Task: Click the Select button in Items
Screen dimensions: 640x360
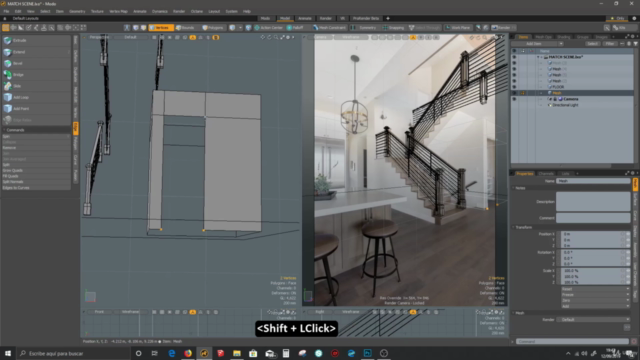Action: point(592,44)
